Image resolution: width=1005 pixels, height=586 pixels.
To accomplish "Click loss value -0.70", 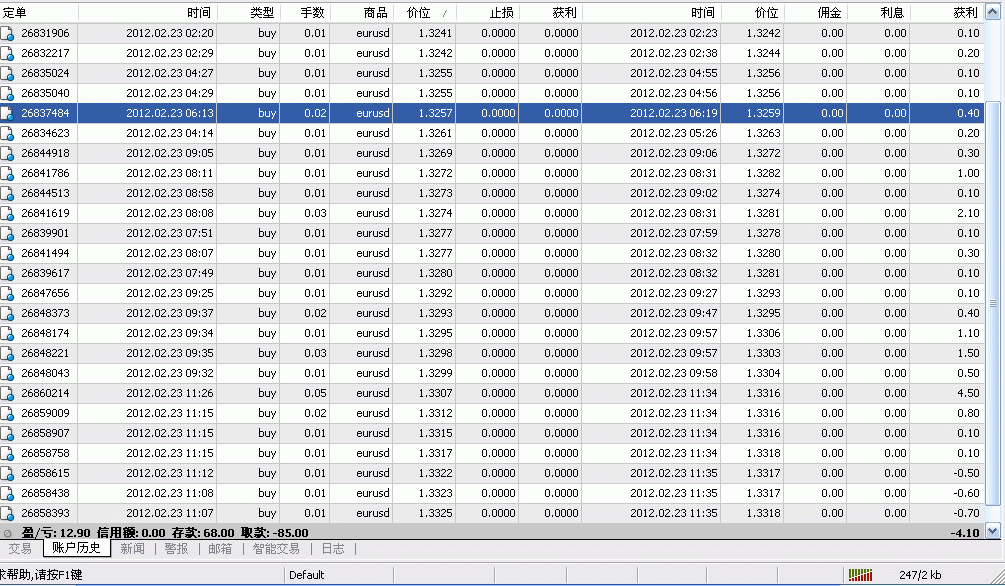I will [x=966, y=514].
